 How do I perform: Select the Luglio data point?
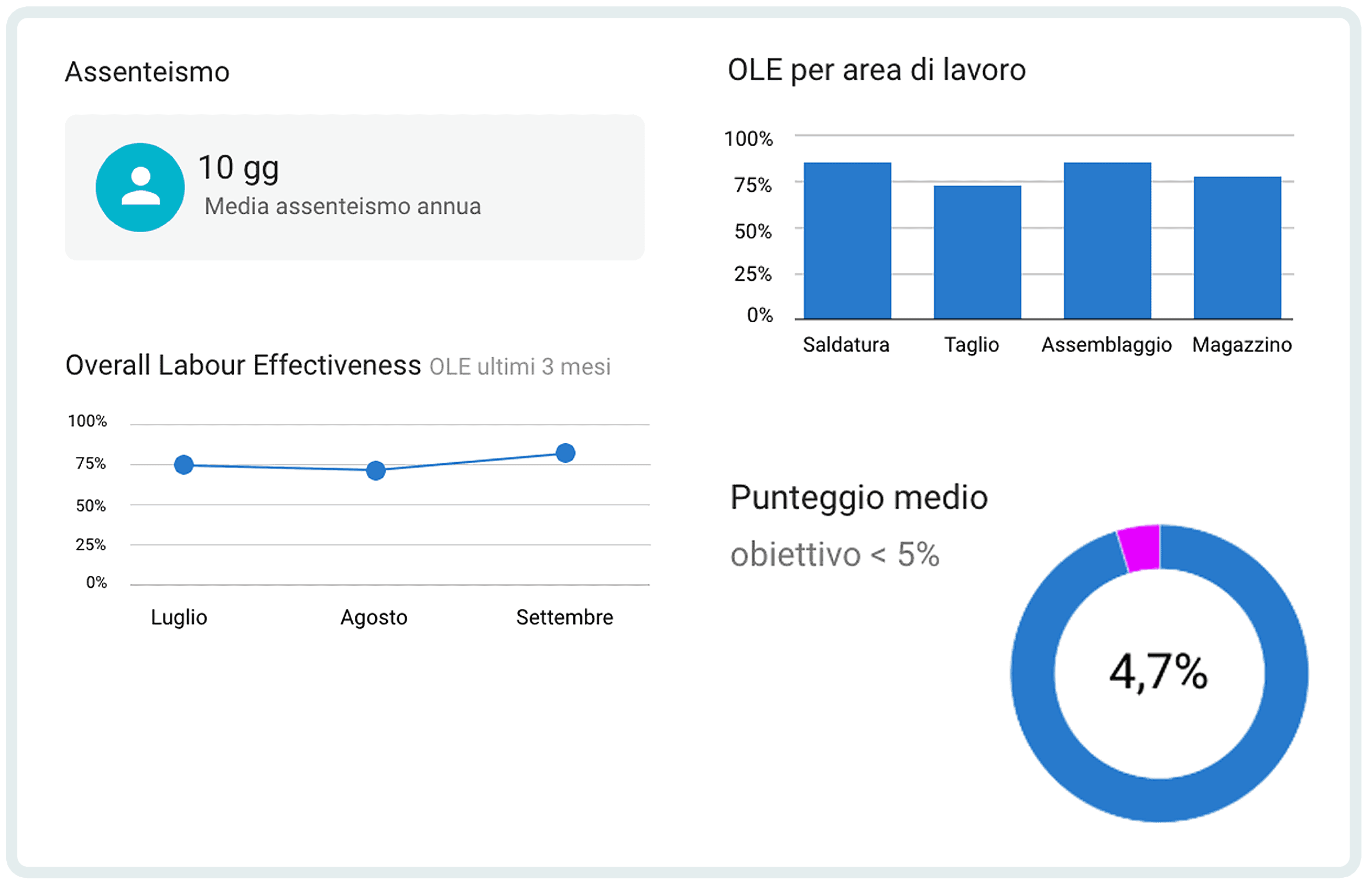[x=184, y=465]
